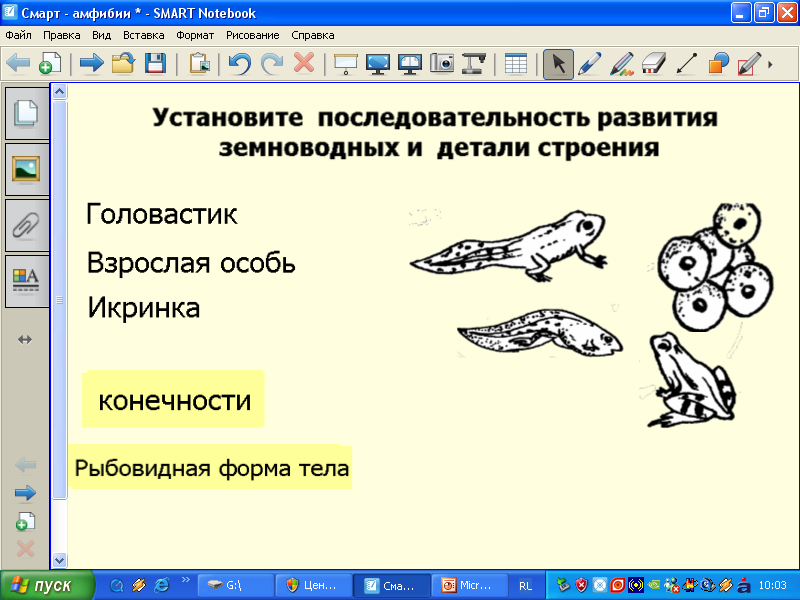The height and width of the screenshot is (600, 800).
Task: Switch to G:\ taskbar window
Action: (235, 585)
